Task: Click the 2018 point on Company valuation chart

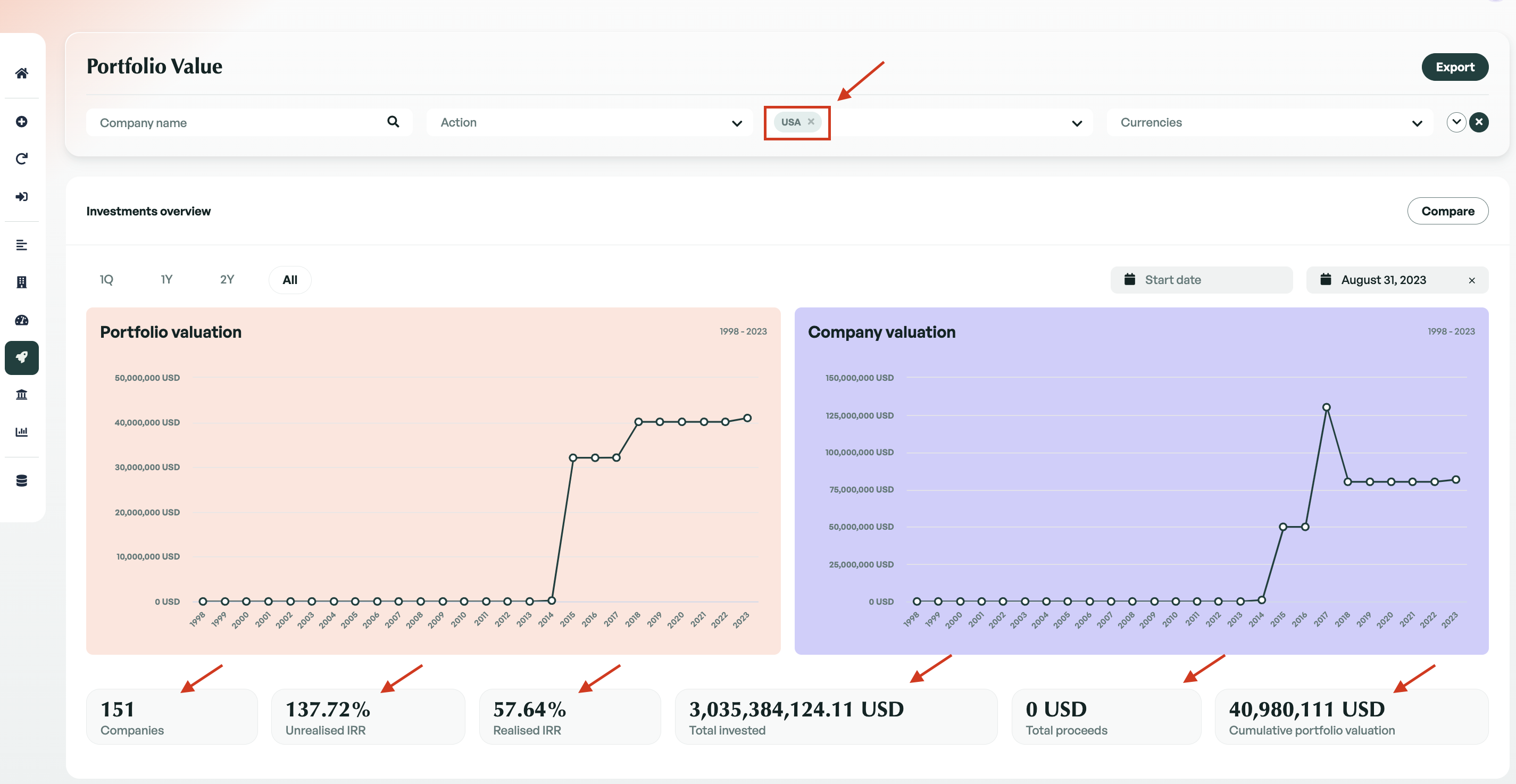Action: pos(1348,482)
